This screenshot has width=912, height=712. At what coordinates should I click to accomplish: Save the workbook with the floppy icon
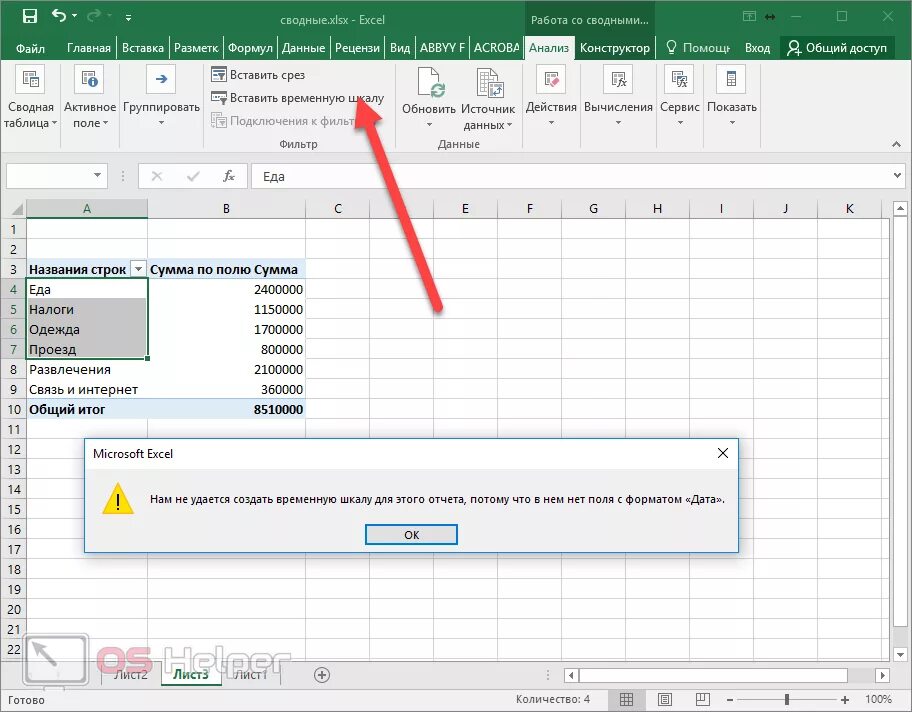(x=30, y=16)
